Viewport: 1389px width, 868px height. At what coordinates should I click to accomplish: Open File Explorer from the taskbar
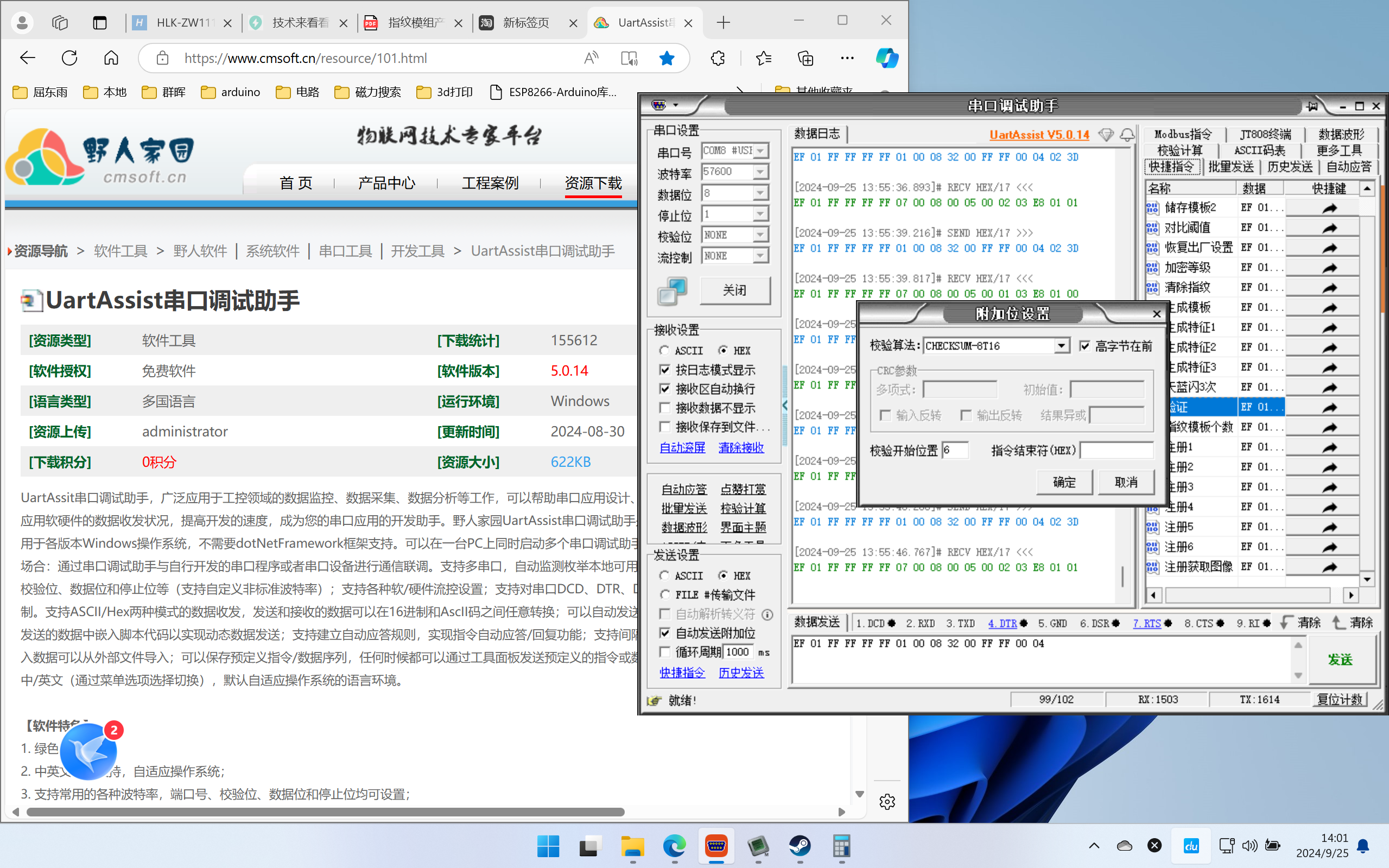(x=632, y=846)
